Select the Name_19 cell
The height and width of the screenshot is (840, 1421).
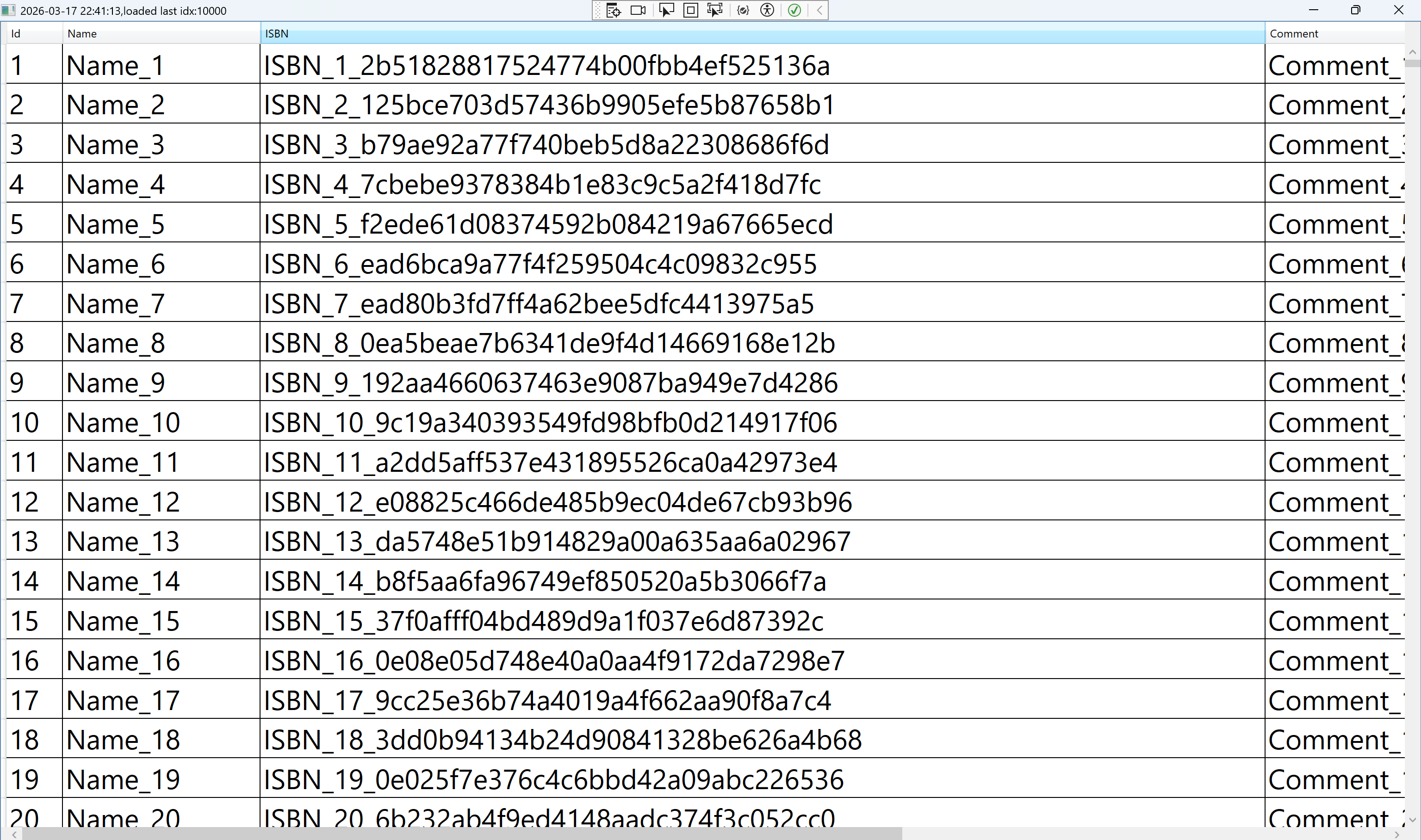(161, 778)
